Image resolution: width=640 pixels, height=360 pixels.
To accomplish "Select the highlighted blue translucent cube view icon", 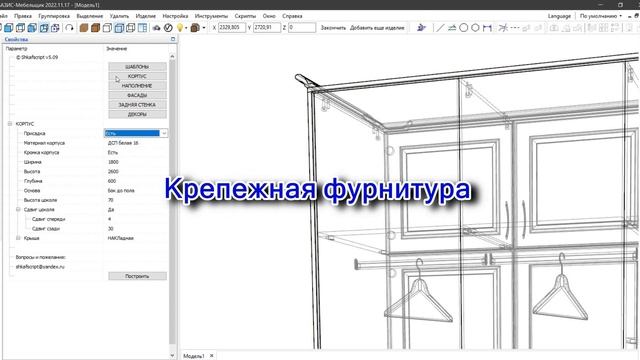I will coord(119,28).
